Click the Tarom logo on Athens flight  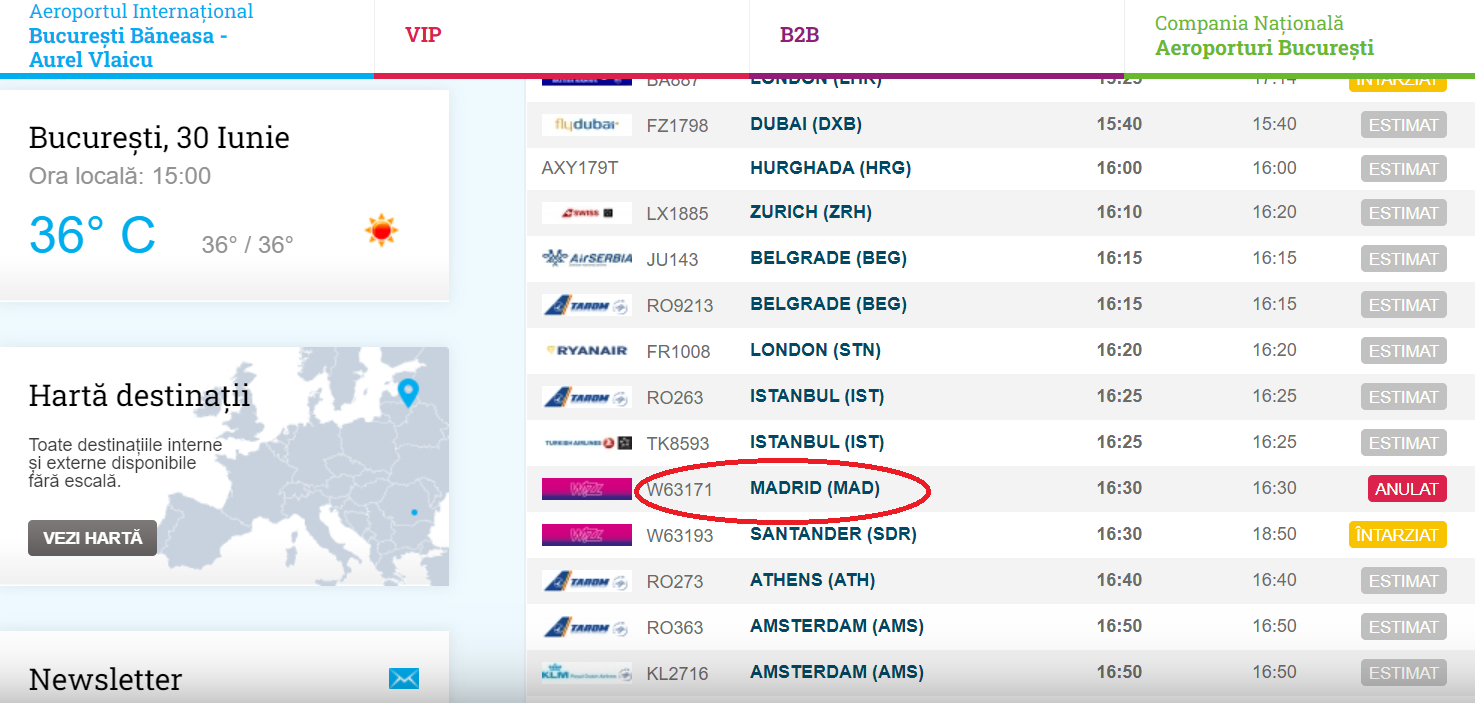click(586, 581)
